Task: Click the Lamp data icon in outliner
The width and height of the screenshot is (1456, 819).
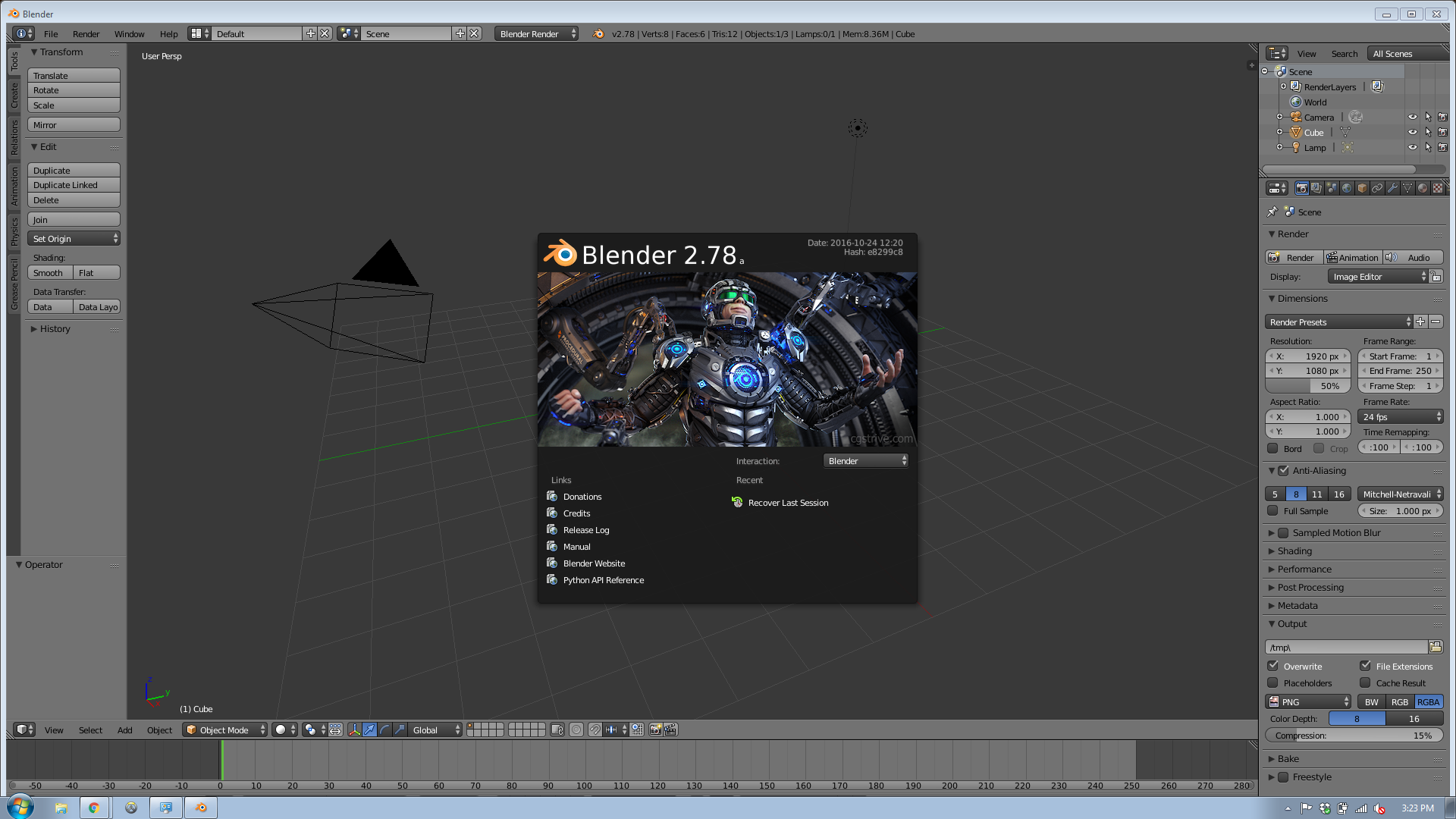Action: [x=1348, y=147]
